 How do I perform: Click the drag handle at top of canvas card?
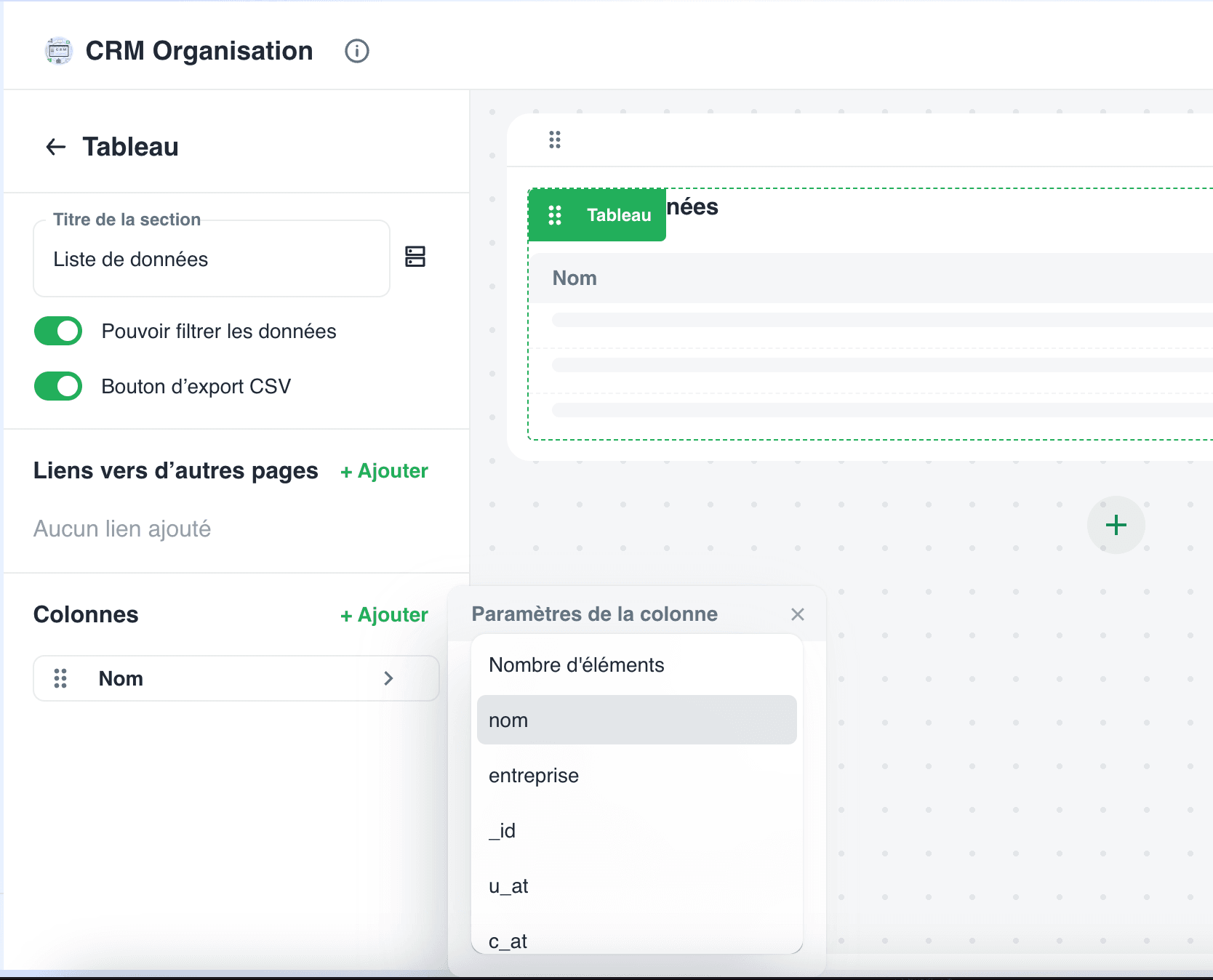pyautogui.click(x=555, y=140)
